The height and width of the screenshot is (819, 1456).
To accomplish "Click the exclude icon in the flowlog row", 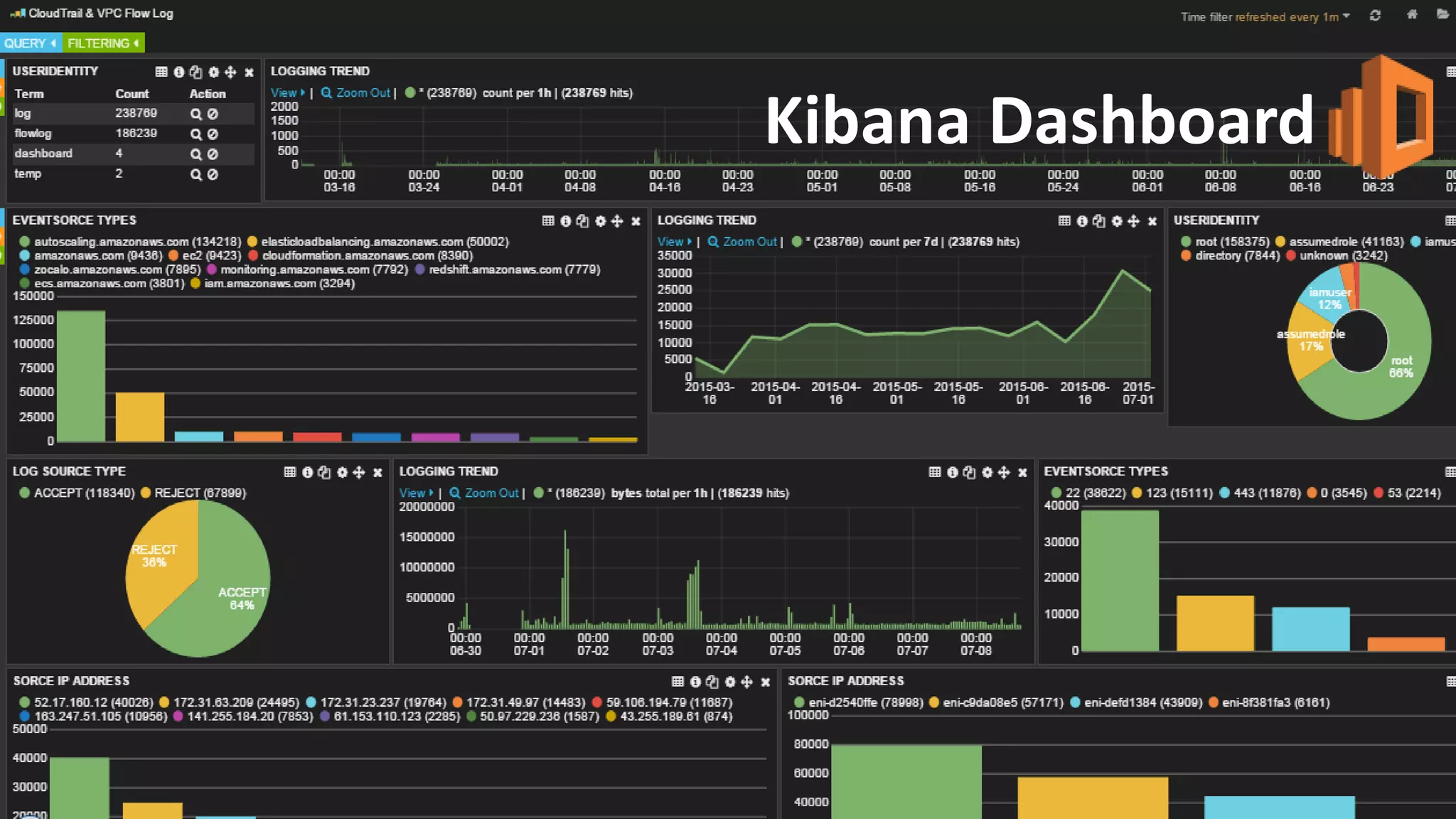I will tap(213, 134).
